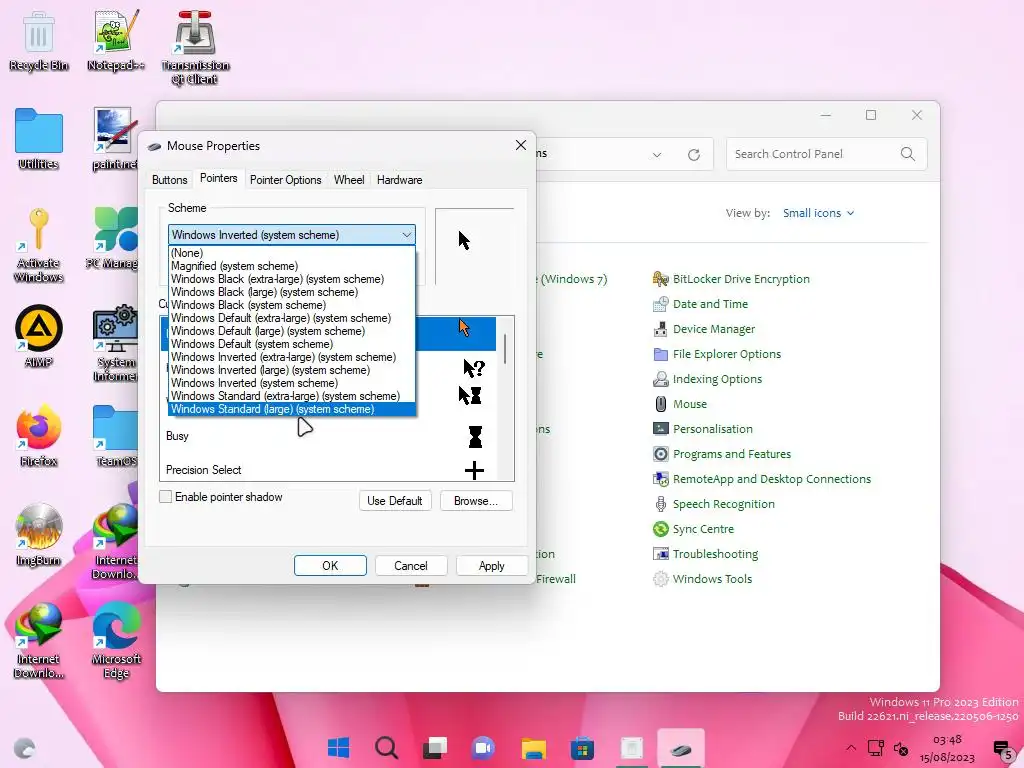Image resolution: width=1024 pixels, height=768 pixels.
Task: Choose (None) from the scheme list
Action: (292, 253)
